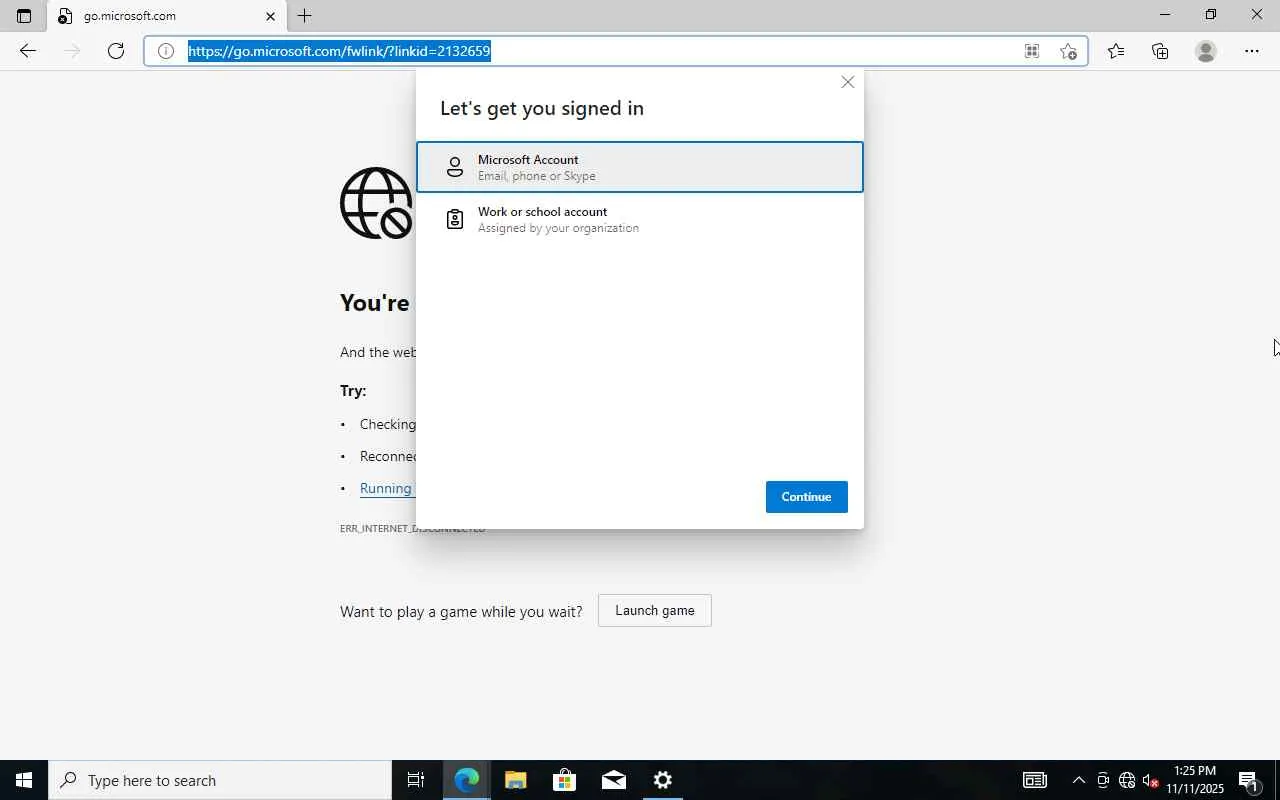Open Edge Settings and more menu

[1252, 51]
